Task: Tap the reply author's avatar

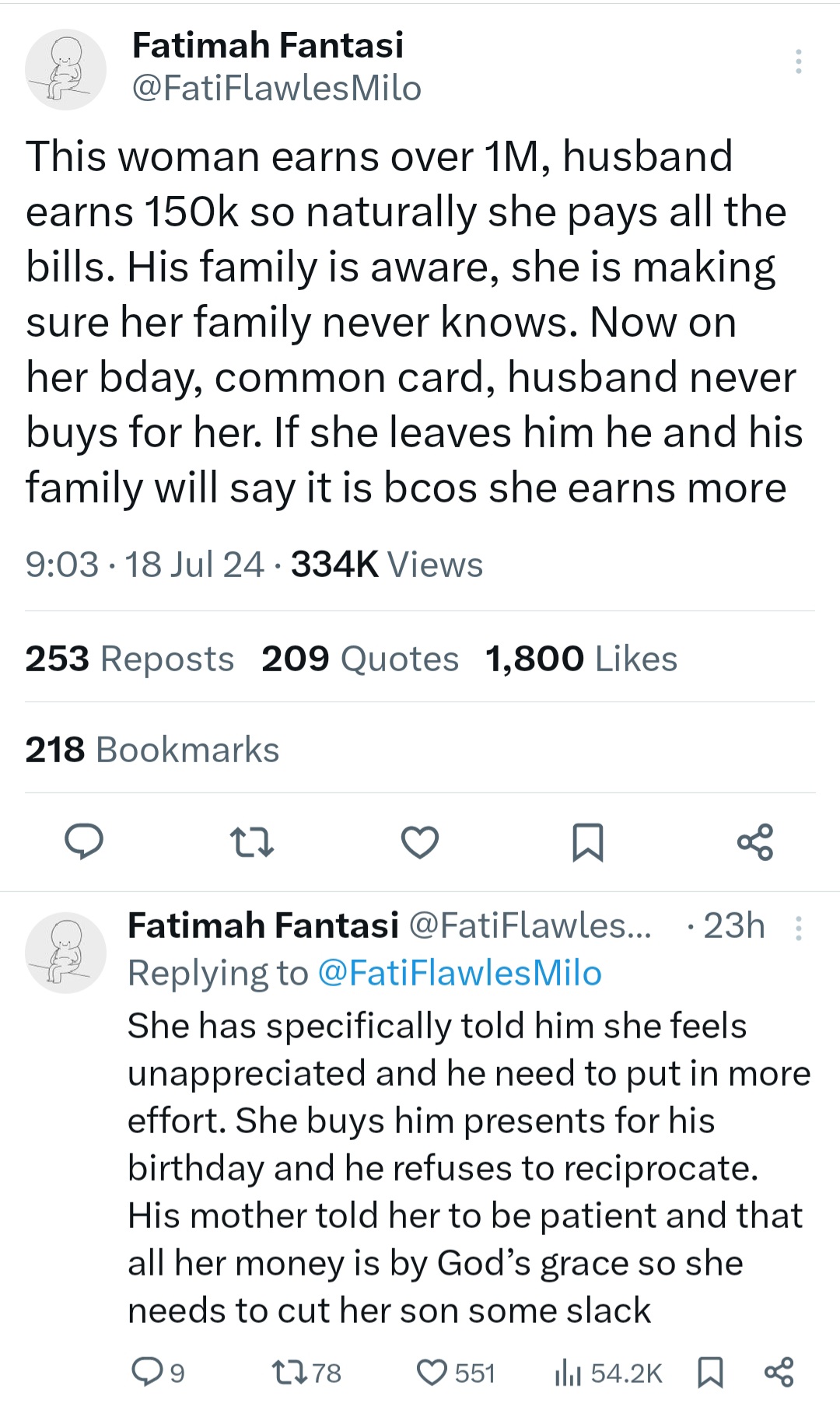Action: [65, 953]
